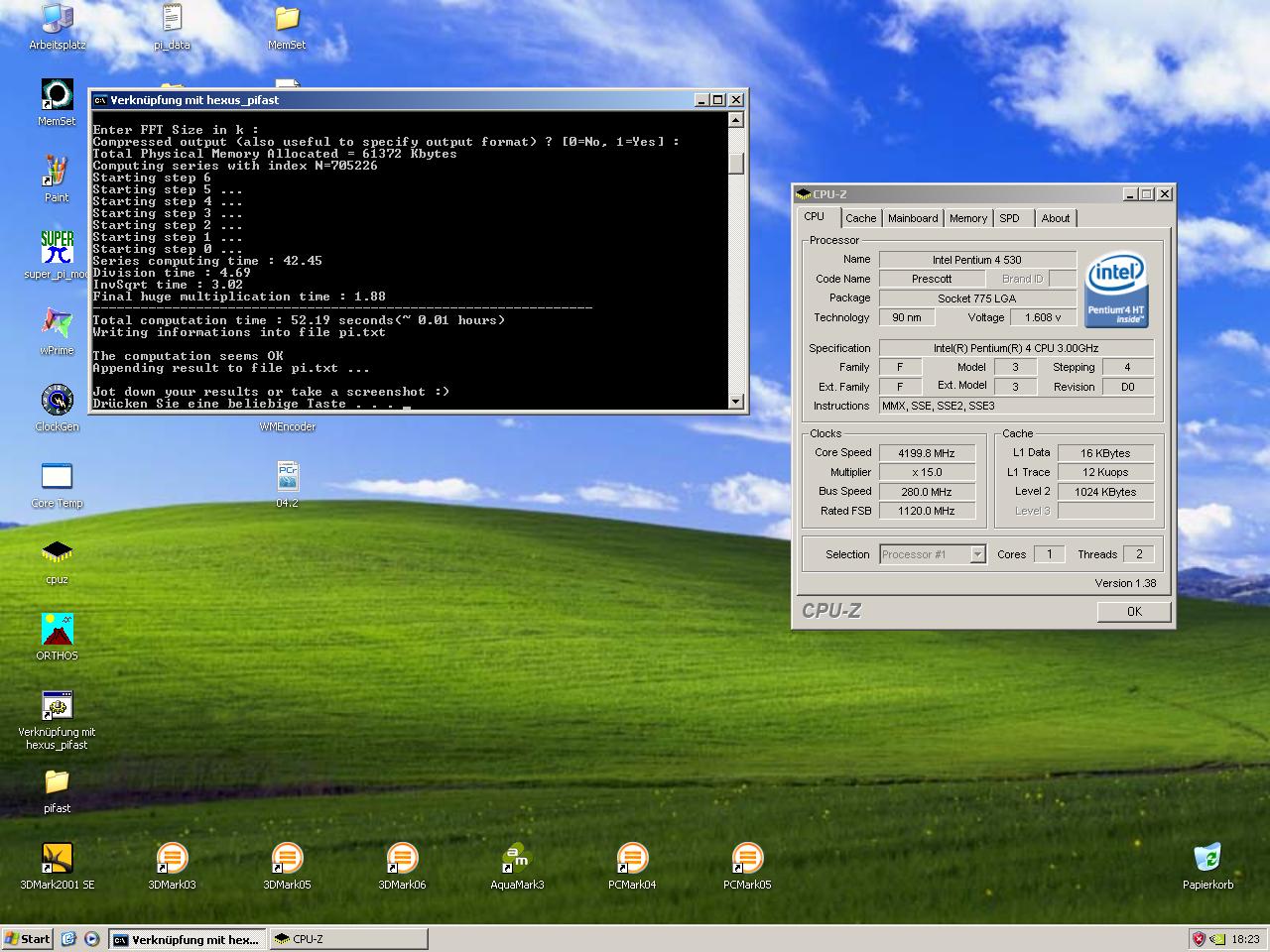Click the Name field Intel Pentium 4 530

point(977,260)
